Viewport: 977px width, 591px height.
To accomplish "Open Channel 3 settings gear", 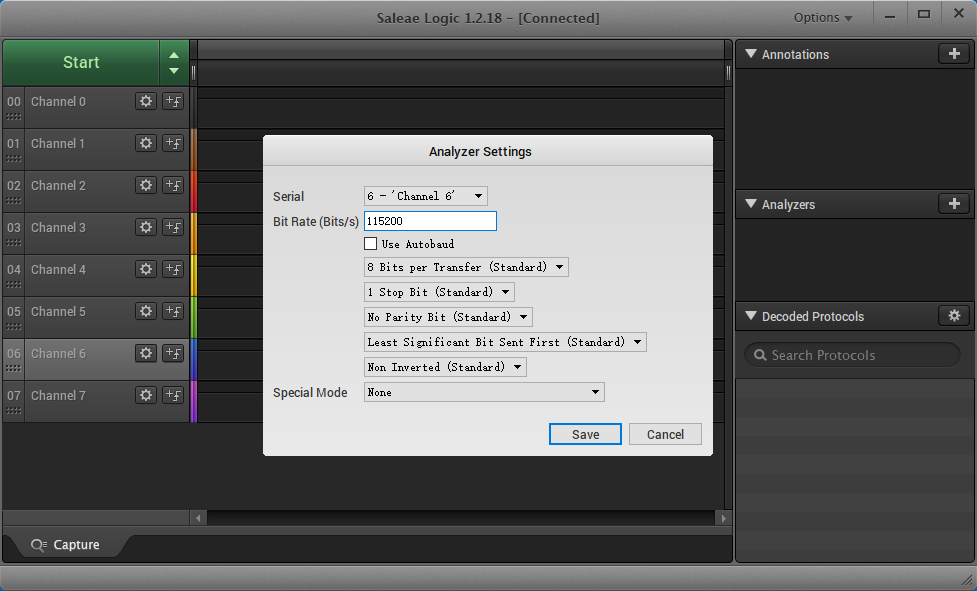I will [146, 227].
